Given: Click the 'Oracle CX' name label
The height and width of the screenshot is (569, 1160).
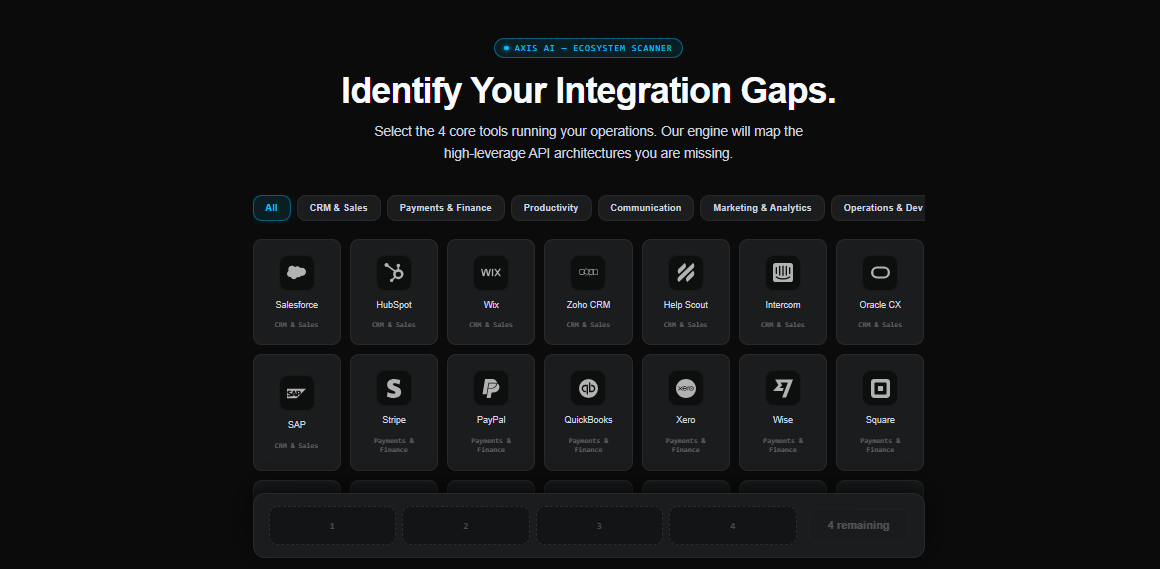Looking at the screenshot, I should click(880, 305).
